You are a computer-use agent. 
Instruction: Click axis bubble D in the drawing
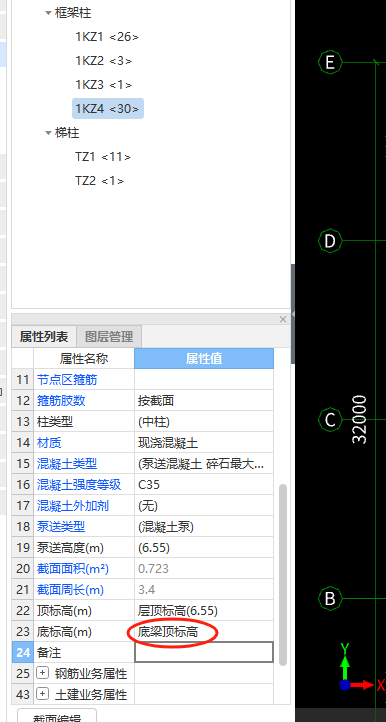330,240
